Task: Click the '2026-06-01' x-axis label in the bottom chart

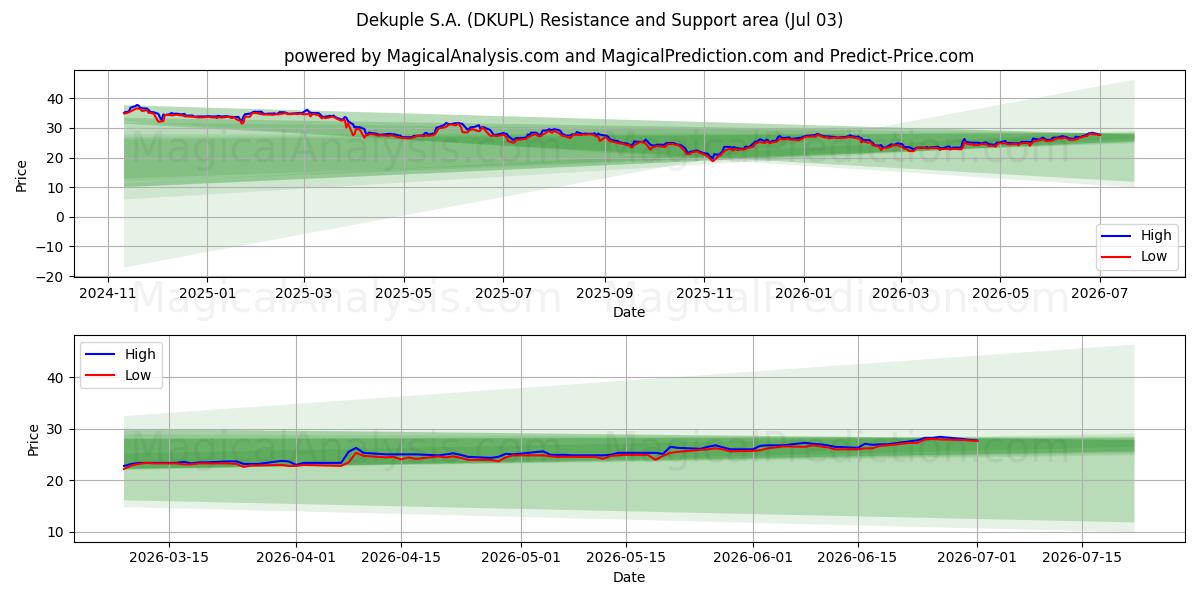Action: 753,559
